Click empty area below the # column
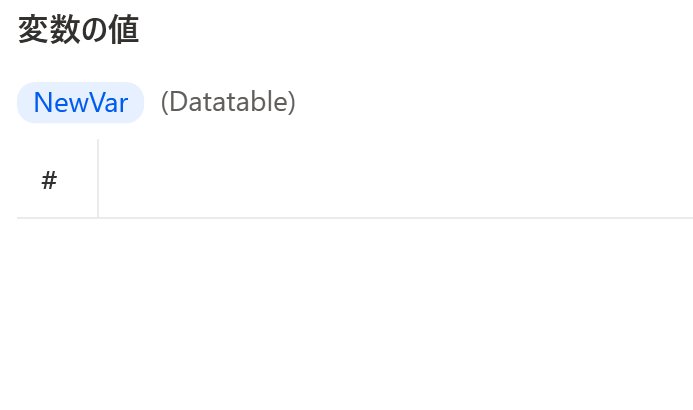The width and height of the screenshot is (693, 410). click(x=57, y=314)
